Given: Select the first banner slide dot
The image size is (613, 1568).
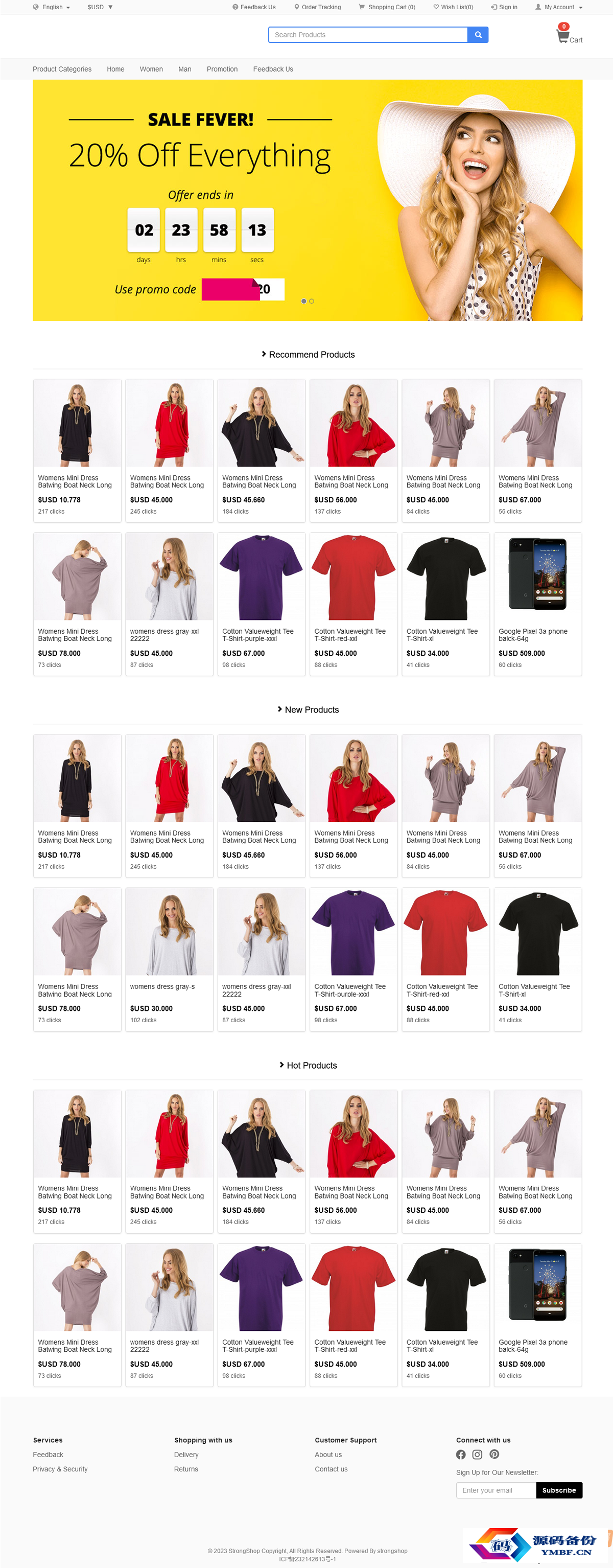Looking at the screenshot, I should point(304,302).
